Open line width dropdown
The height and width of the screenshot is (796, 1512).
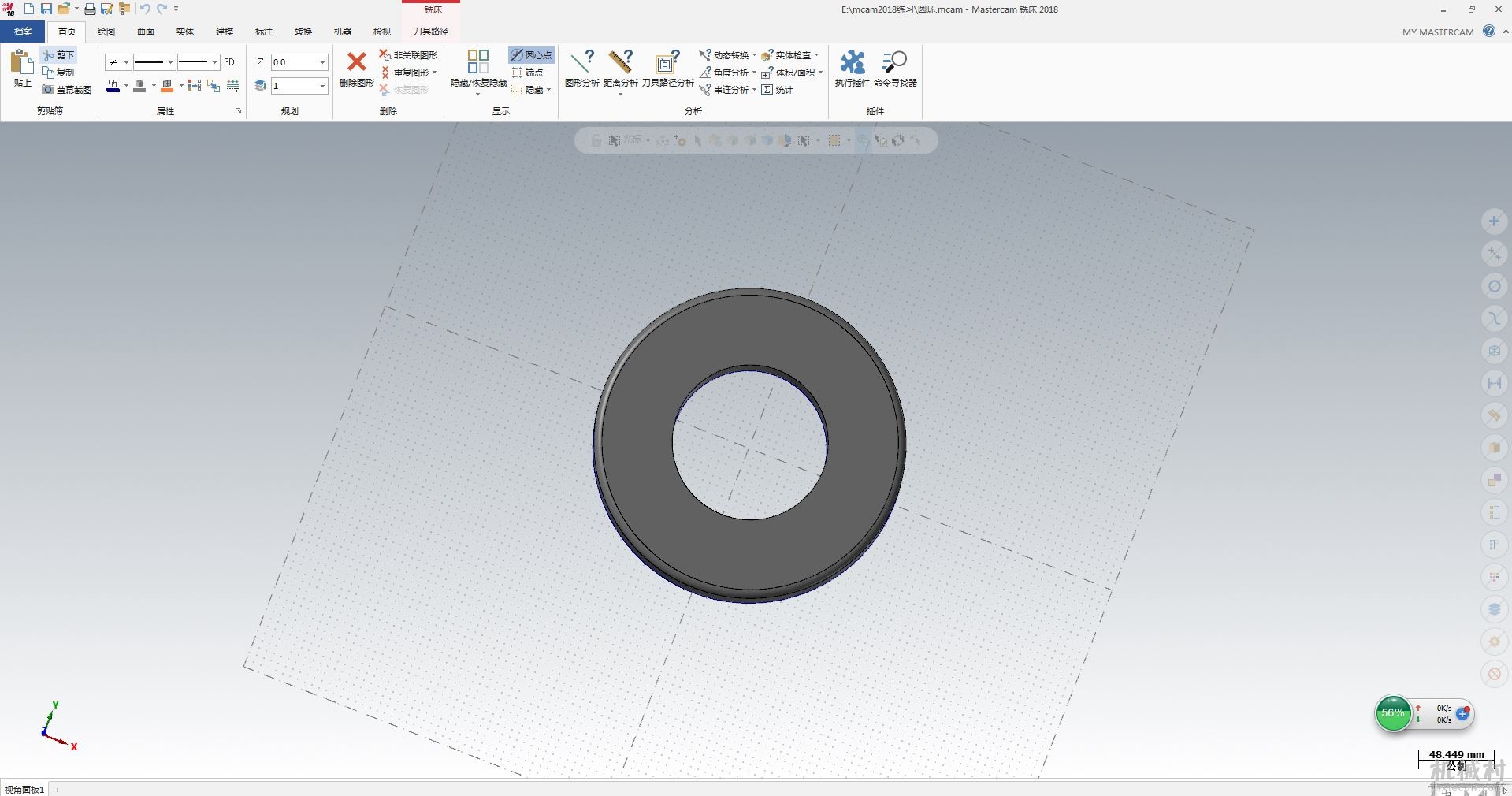(214, 62)
